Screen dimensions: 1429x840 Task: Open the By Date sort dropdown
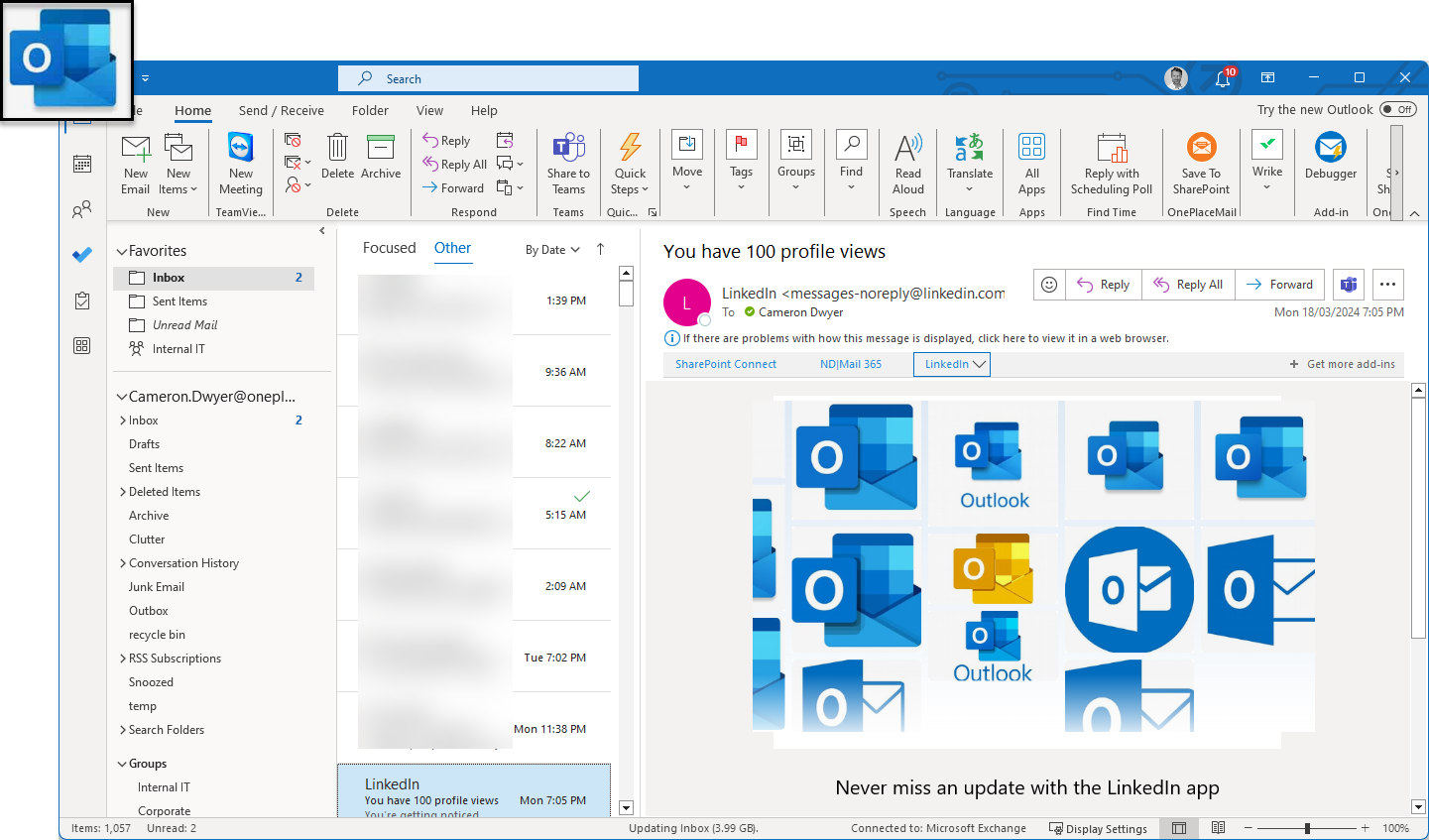[x=551, y=250]
